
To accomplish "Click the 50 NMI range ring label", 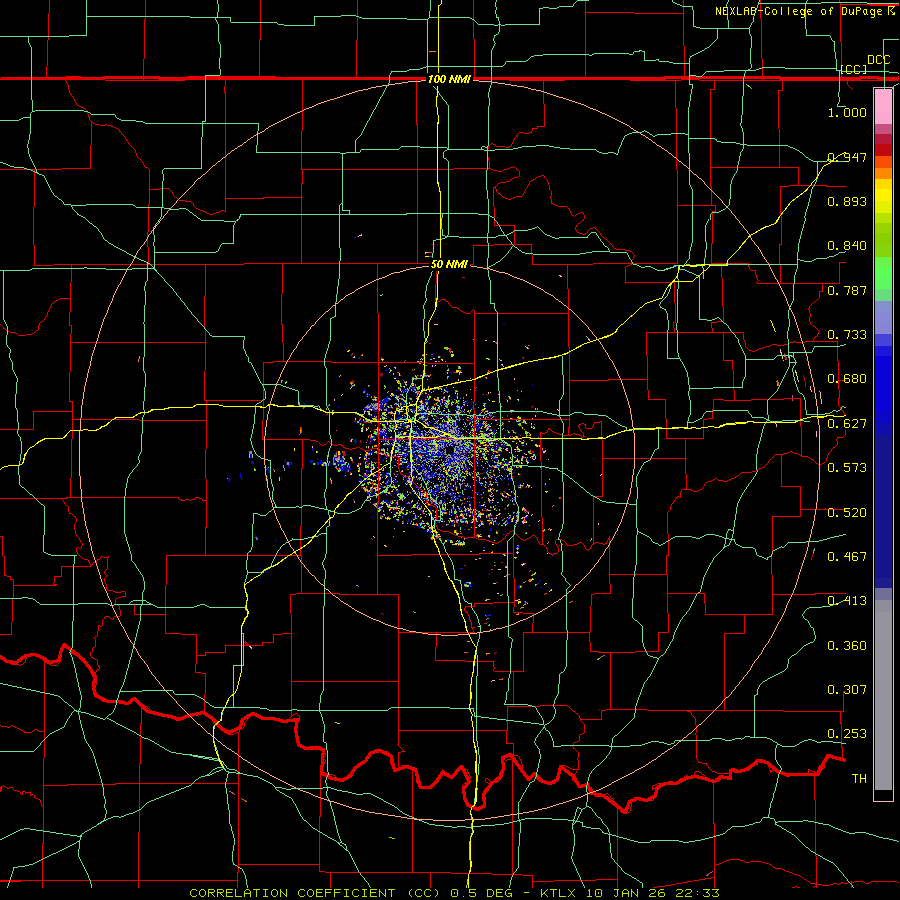I will click(x=449, y=264).
